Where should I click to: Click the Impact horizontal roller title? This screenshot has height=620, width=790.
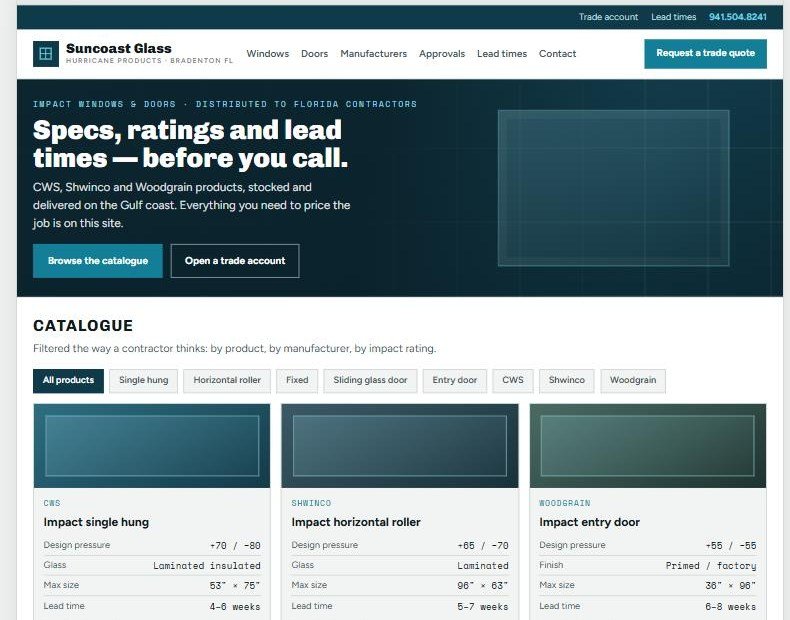tap(356, 522)
